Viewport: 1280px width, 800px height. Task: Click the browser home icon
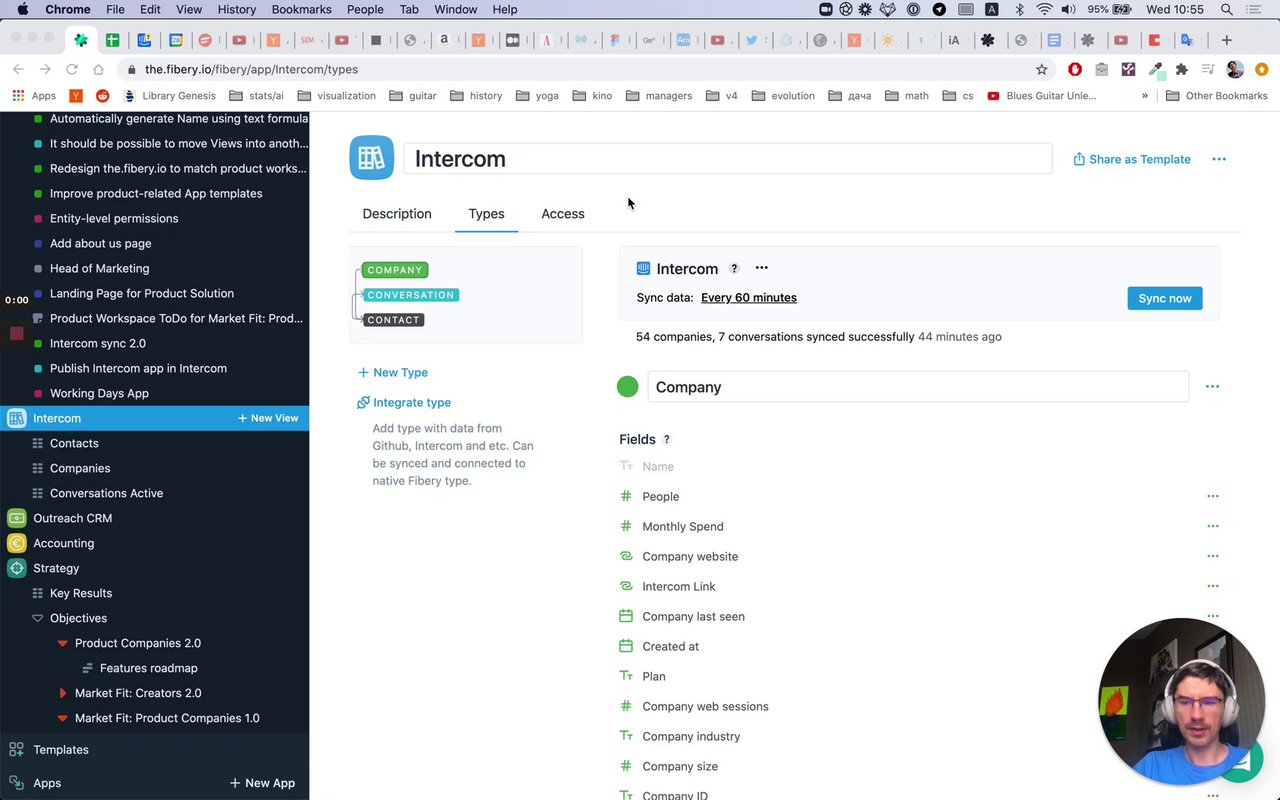[x=98, y=69]
